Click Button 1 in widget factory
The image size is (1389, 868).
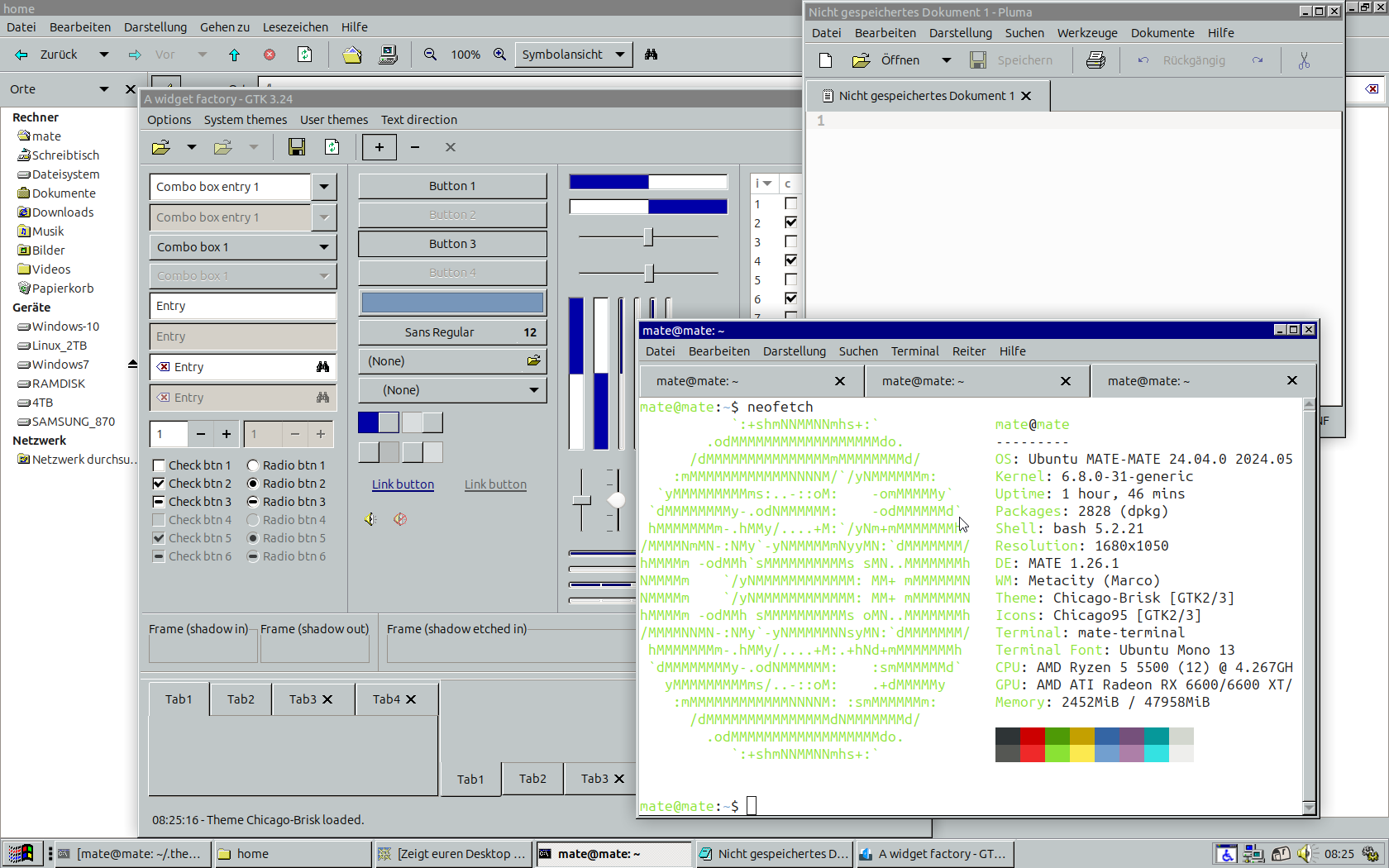coord(452,186)
